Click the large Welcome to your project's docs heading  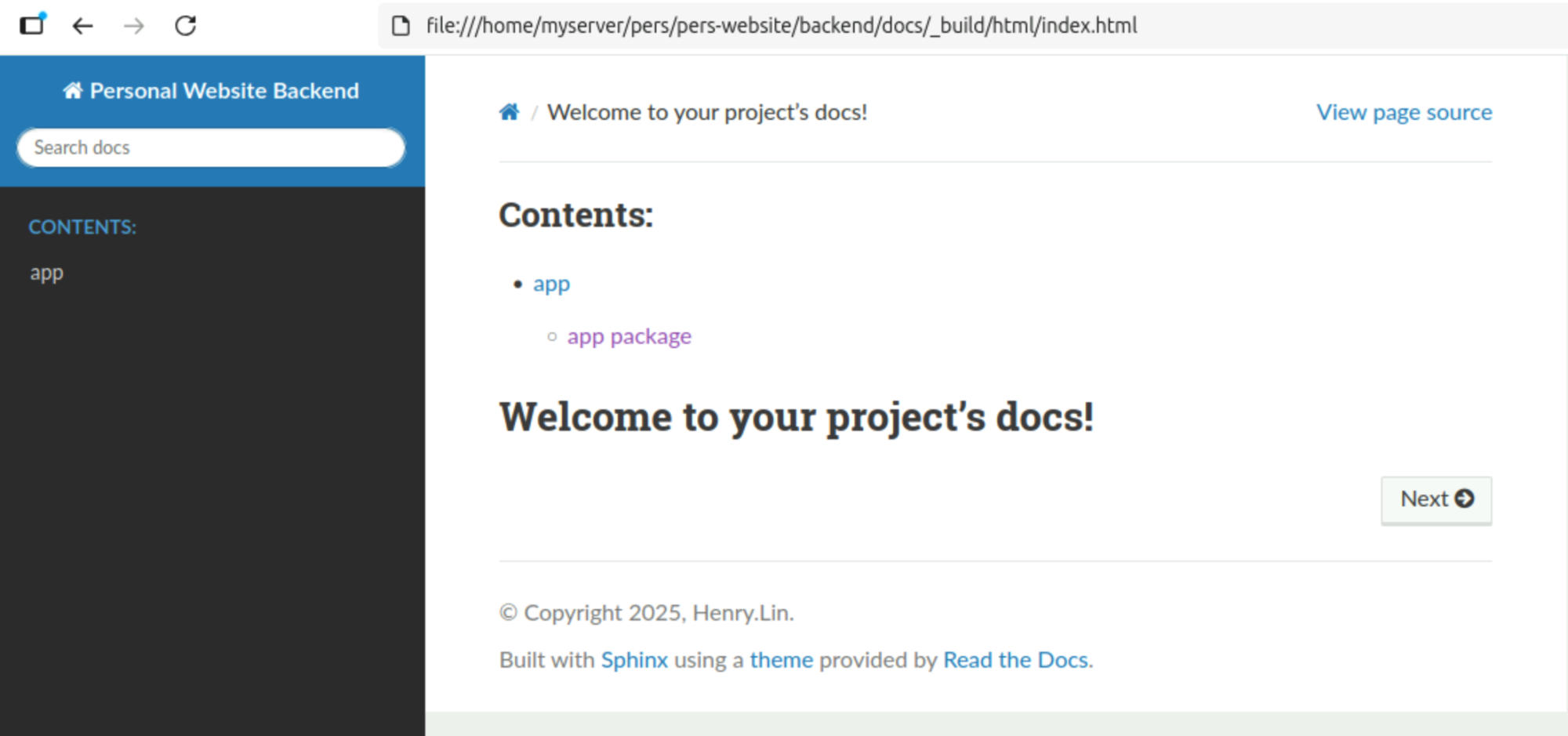(x=796, y=416)
